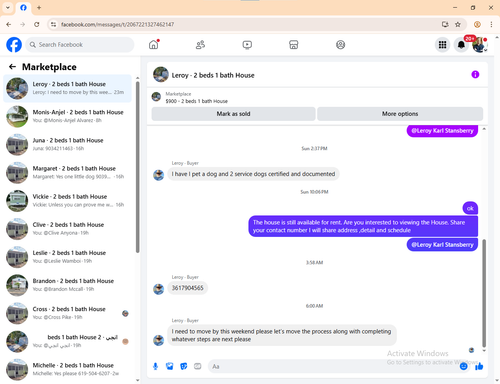Click the $900 - 2 beds 1 bath House listing
The image size is (500, 384).
197,101
